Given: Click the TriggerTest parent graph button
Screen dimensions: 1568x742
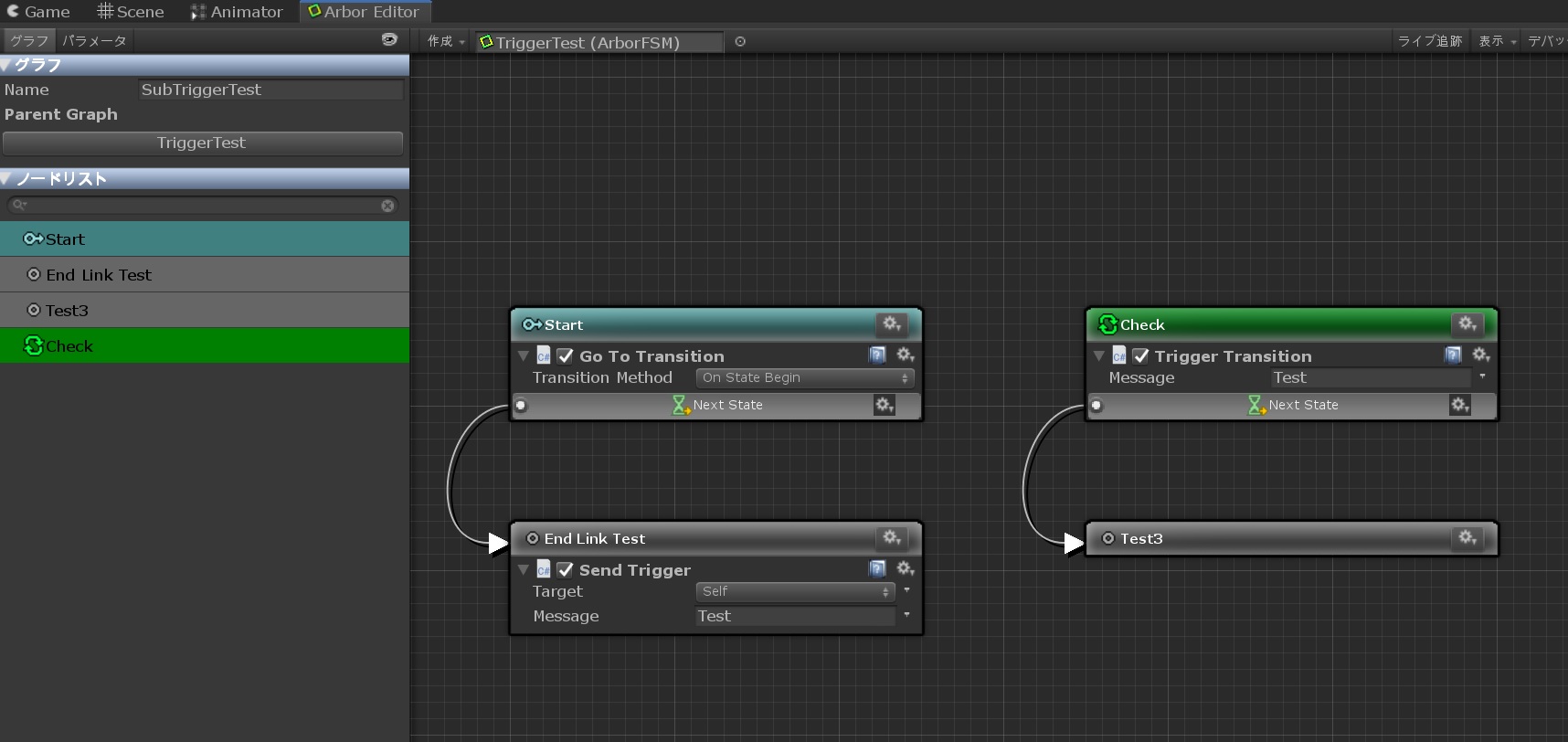Looking at the screenshot, I should pyautogui.click(x=202, y=143).
